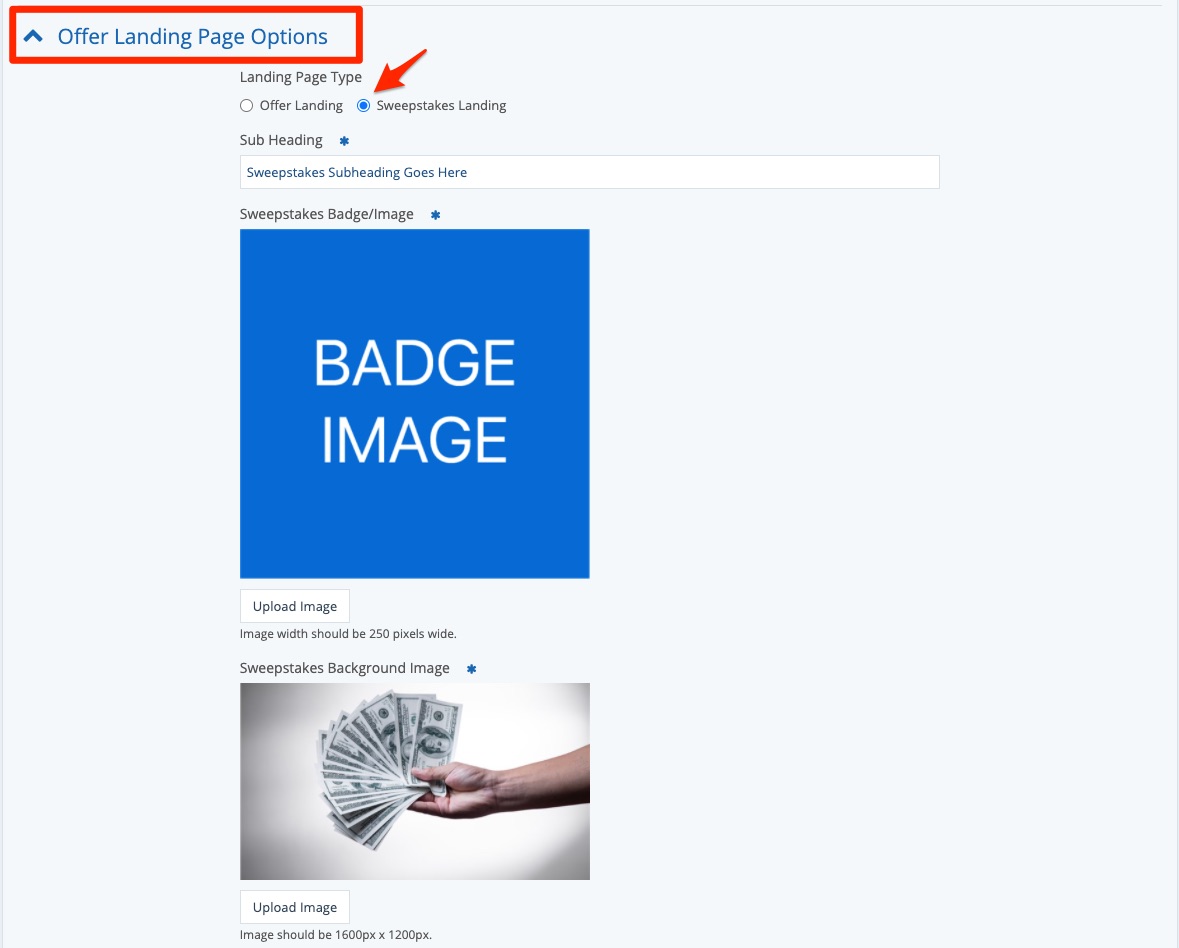Click the red arrow pointing at Sweepstakes Landing
The height and width of the screenshot is (948, 1179).
tap(401, 68)
